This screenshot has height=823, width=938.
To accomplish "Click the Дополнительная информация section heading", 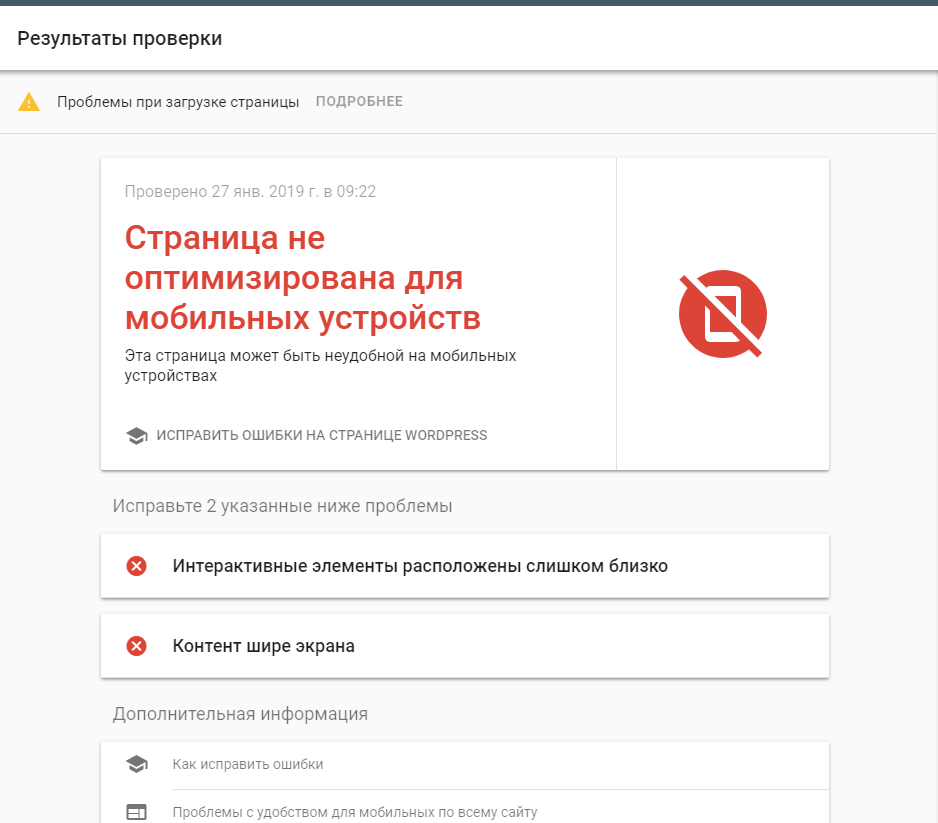I will (240, 714).
